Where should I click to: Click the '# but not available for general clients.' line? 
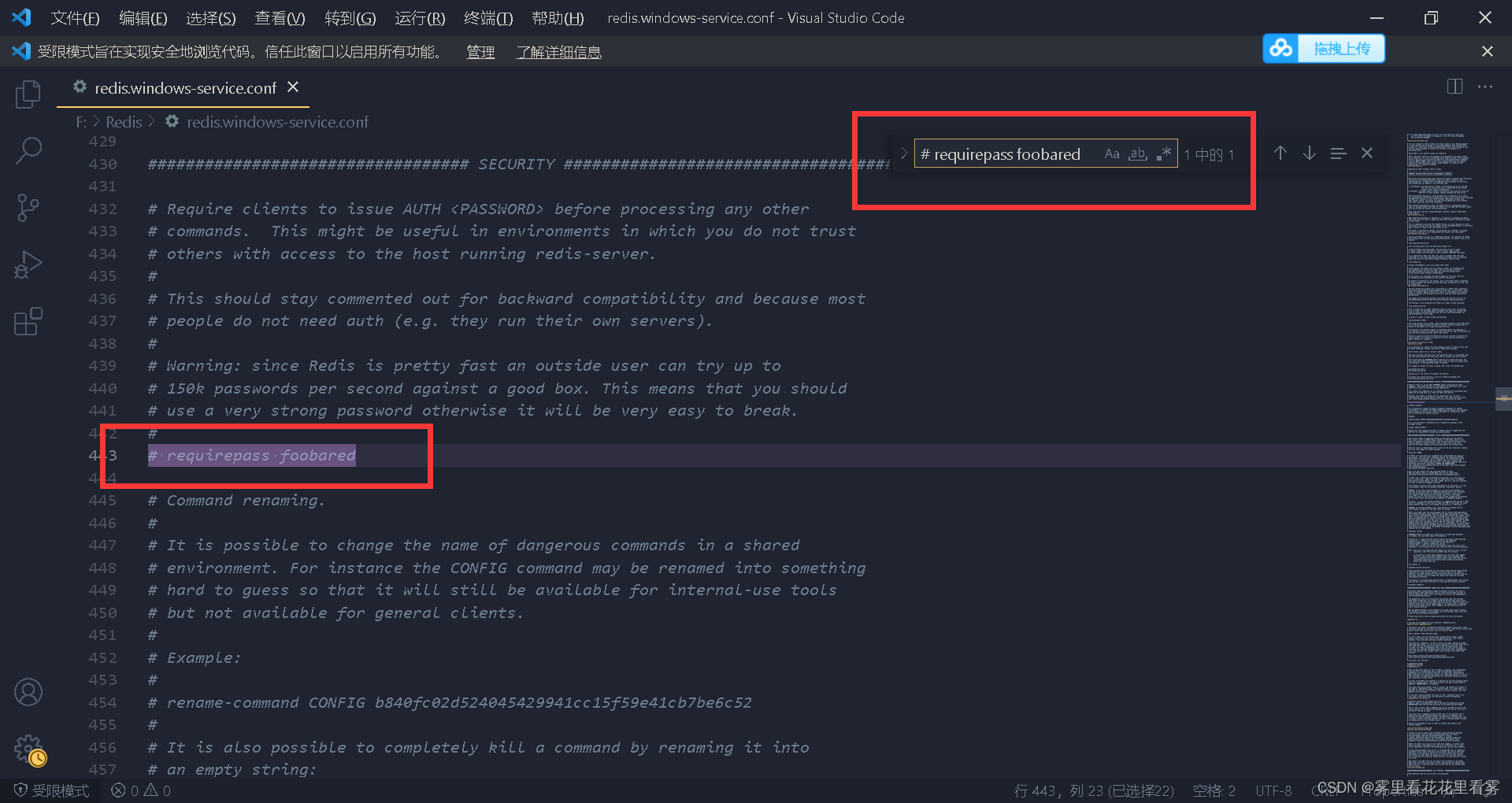click(x=335, y=612)
